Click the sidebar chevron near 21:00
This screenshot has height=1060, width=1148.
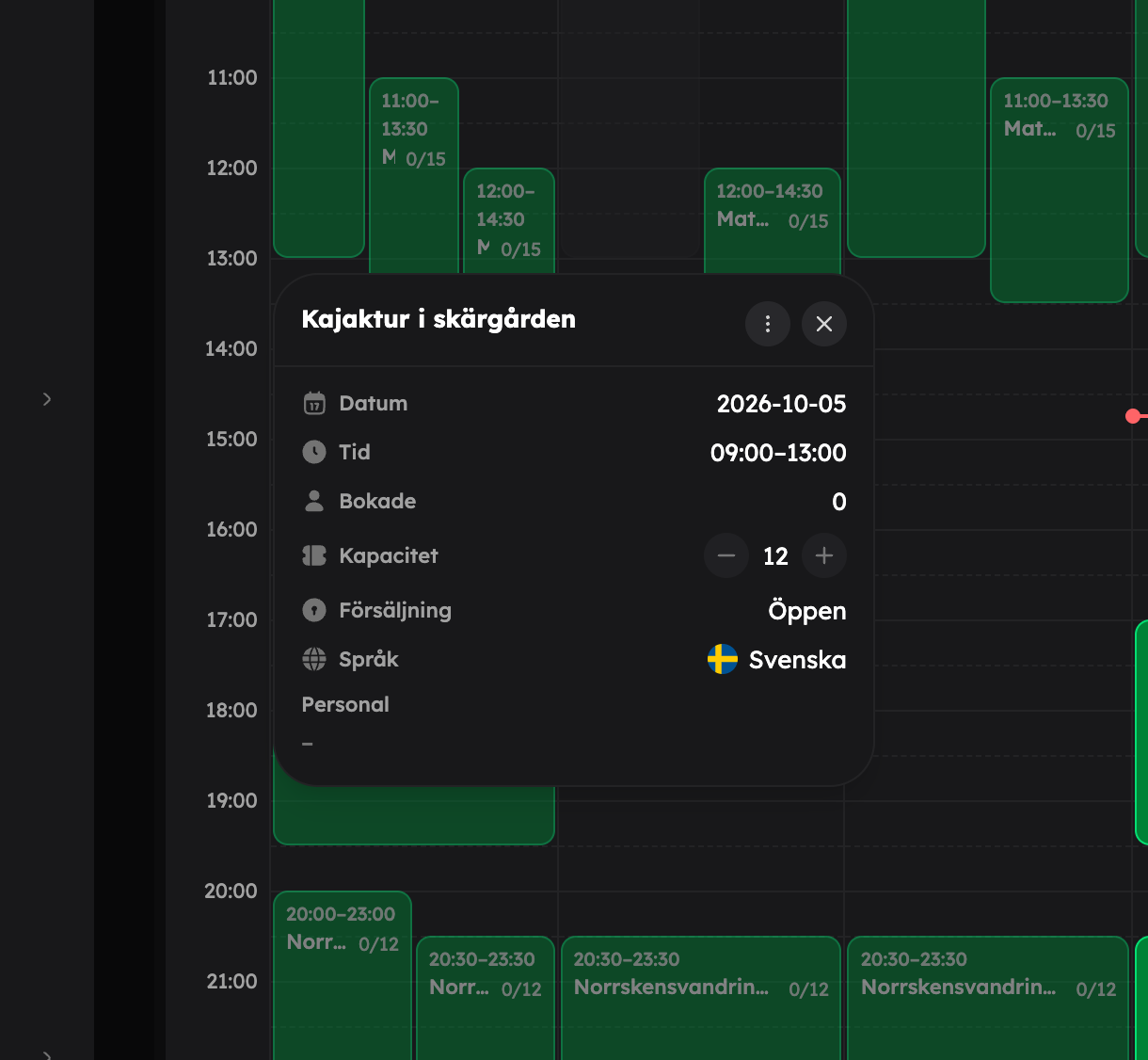click(x=47, y=1054)
